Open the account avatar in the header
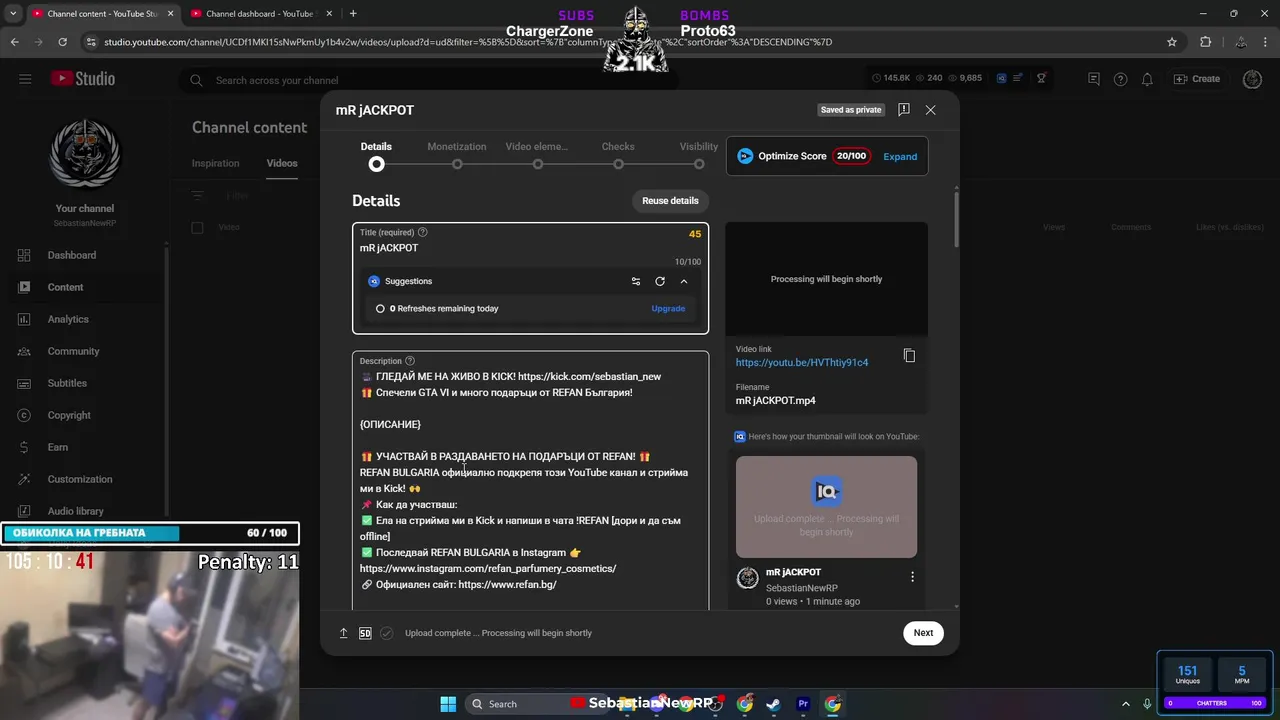This screenshot has width=1280, height=720. tap(1252, 79)
